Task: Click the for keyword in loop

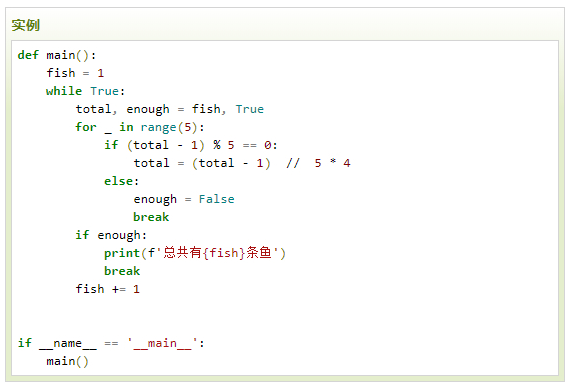Action: (86, 127)
